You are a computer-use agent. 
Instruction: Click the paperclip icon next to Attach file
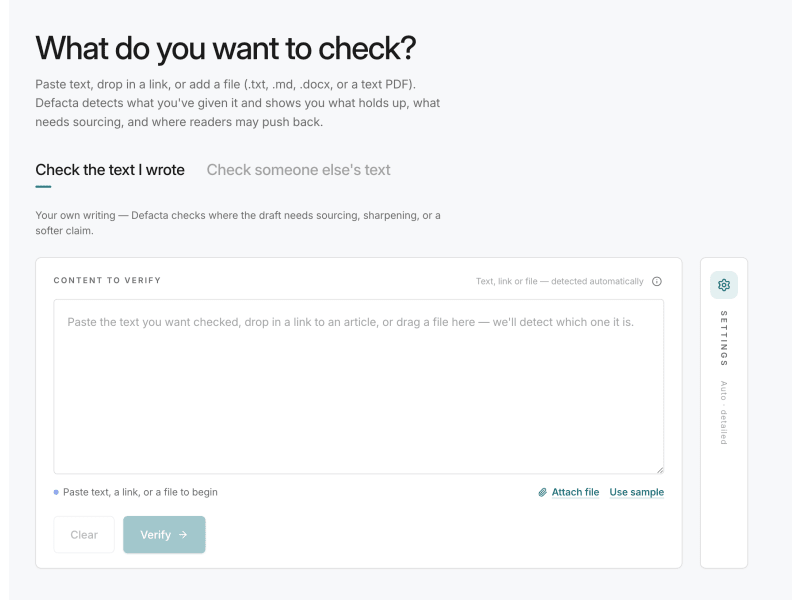(542, 492)
